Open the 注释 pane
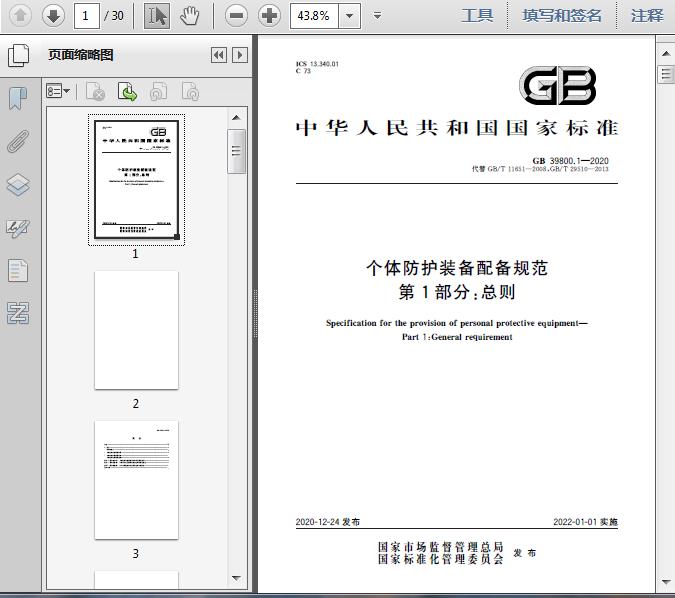Image resolution: width=675 pixels, height=598 pixels. [x=647, y=16]
